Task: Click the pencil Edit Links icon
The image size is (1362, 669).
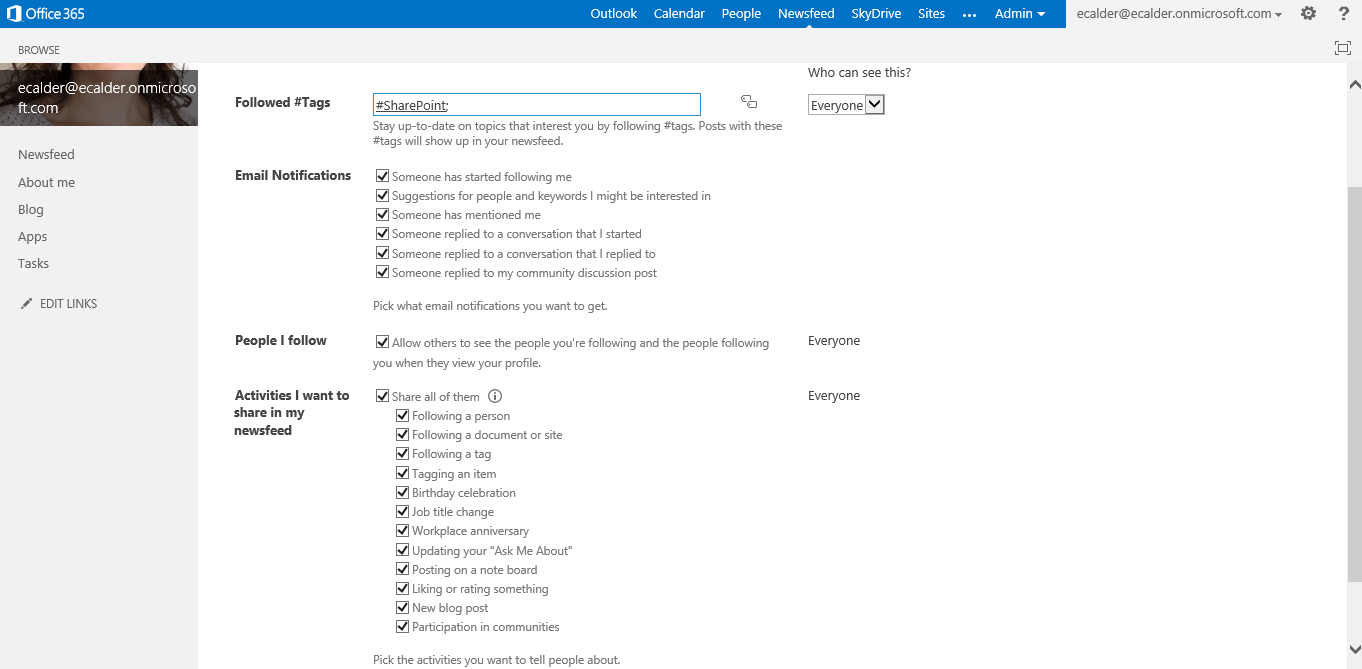Action: pyautogui.click(x=27, y=303)
